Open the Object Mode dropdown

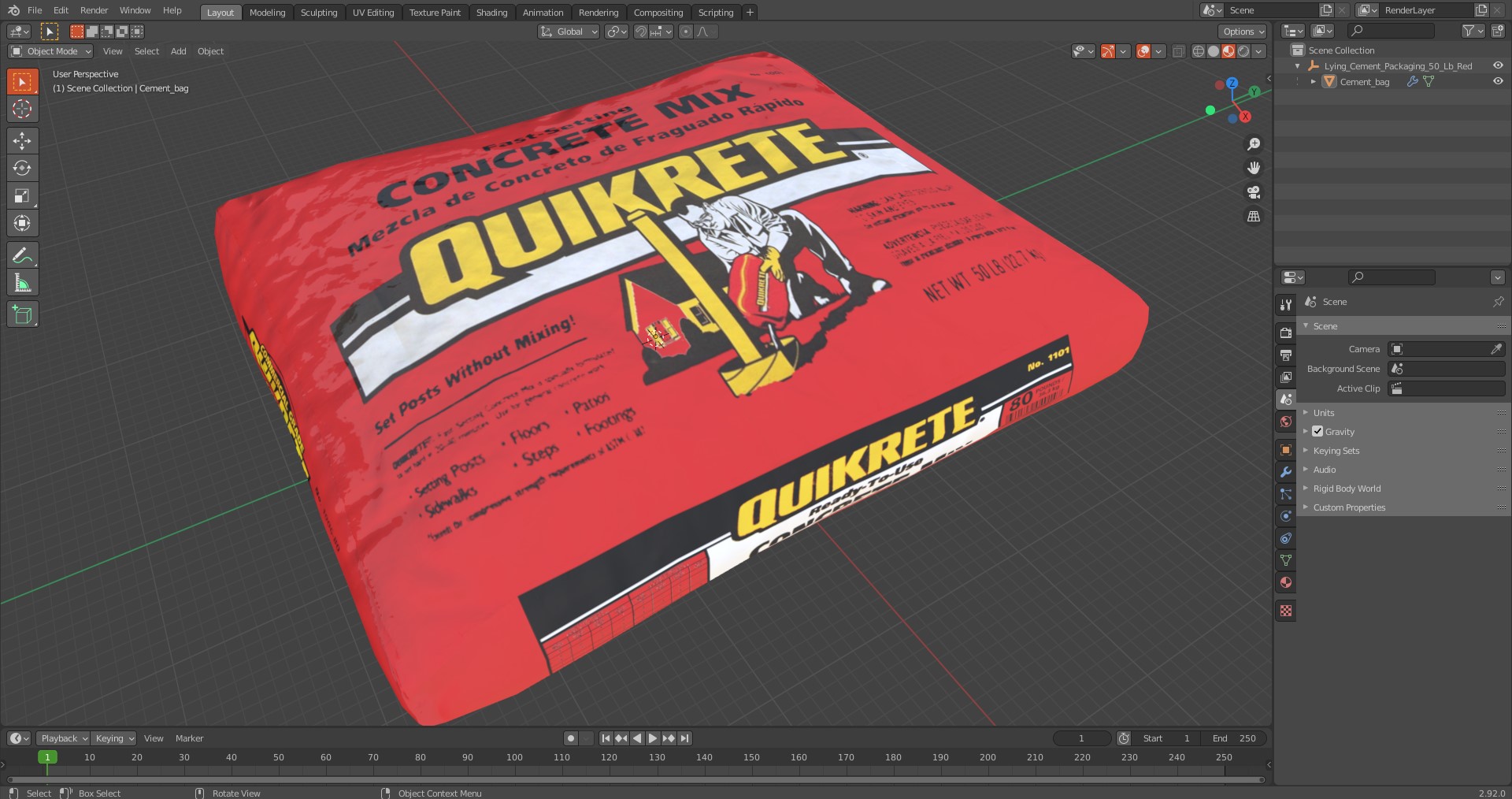pos(50,51)
